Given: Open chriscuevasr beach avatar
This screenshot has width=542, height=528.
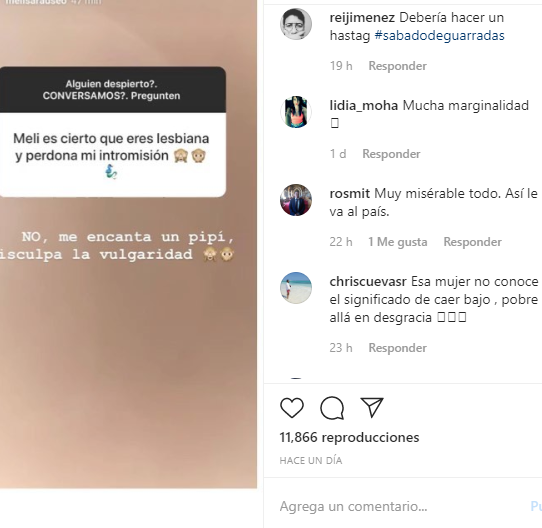Looking at the screenshot, I should coord(296,288).
